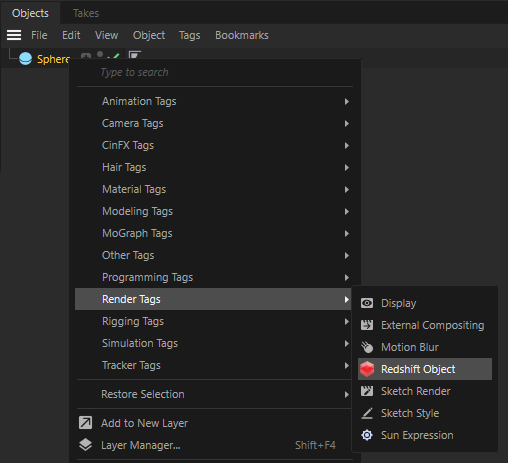Viewport: 508px width, 463px height.
Task: Choose the External Compositing tag
Action: 425,325
